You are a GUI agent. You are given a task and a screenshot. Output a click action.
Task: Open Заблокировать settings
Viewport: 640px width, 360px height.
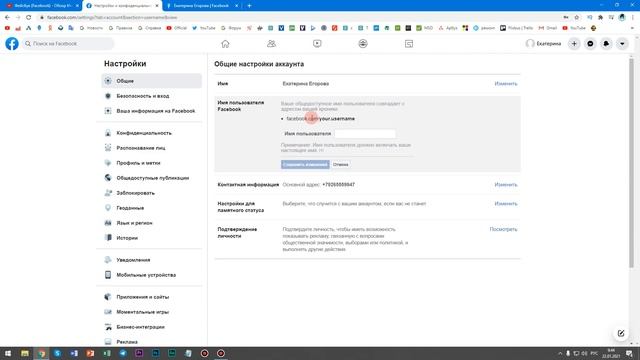coord(151,193)
